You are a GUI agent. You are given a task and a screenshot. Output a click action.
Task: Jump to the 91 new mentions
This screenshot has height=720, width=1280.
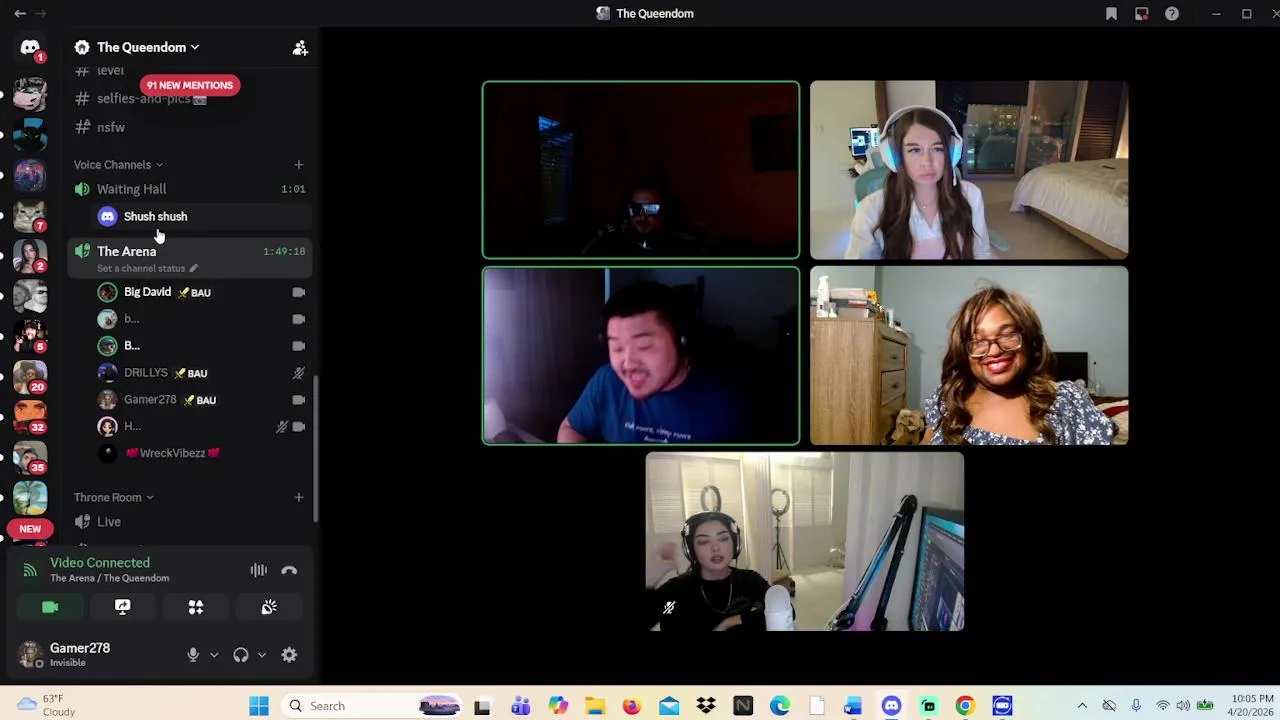click(x=190, y=85)
